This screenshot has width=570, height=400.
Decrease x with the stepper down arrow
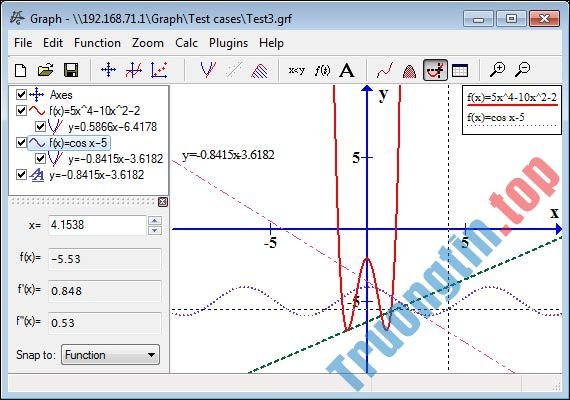[155, 230]
